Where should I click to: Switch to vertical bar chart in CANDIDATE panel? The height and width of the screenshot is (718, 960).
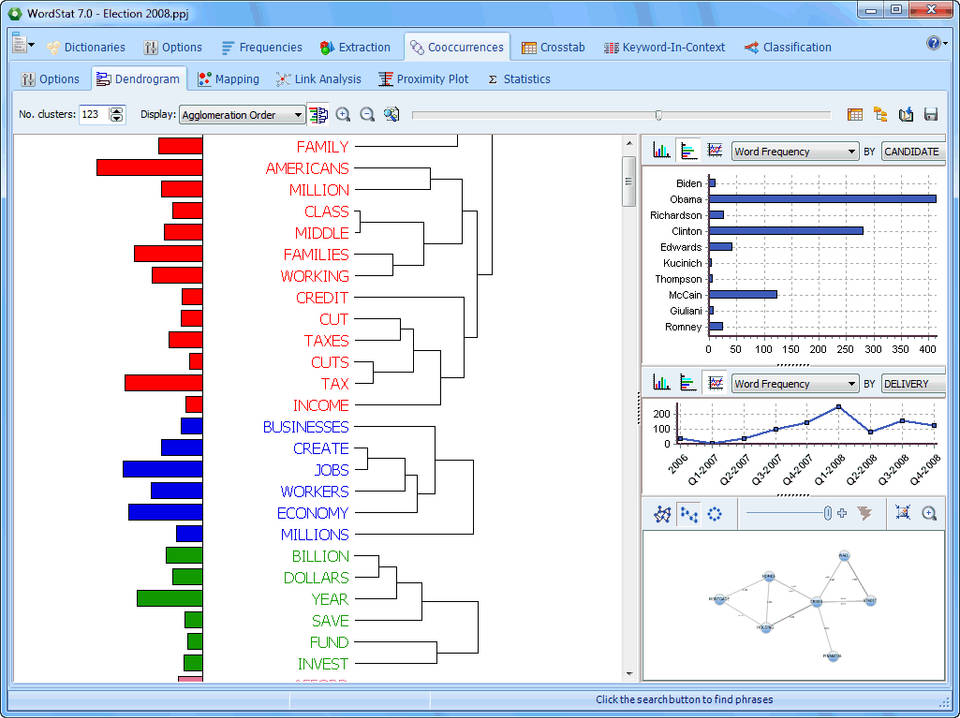tap(662, 151)
